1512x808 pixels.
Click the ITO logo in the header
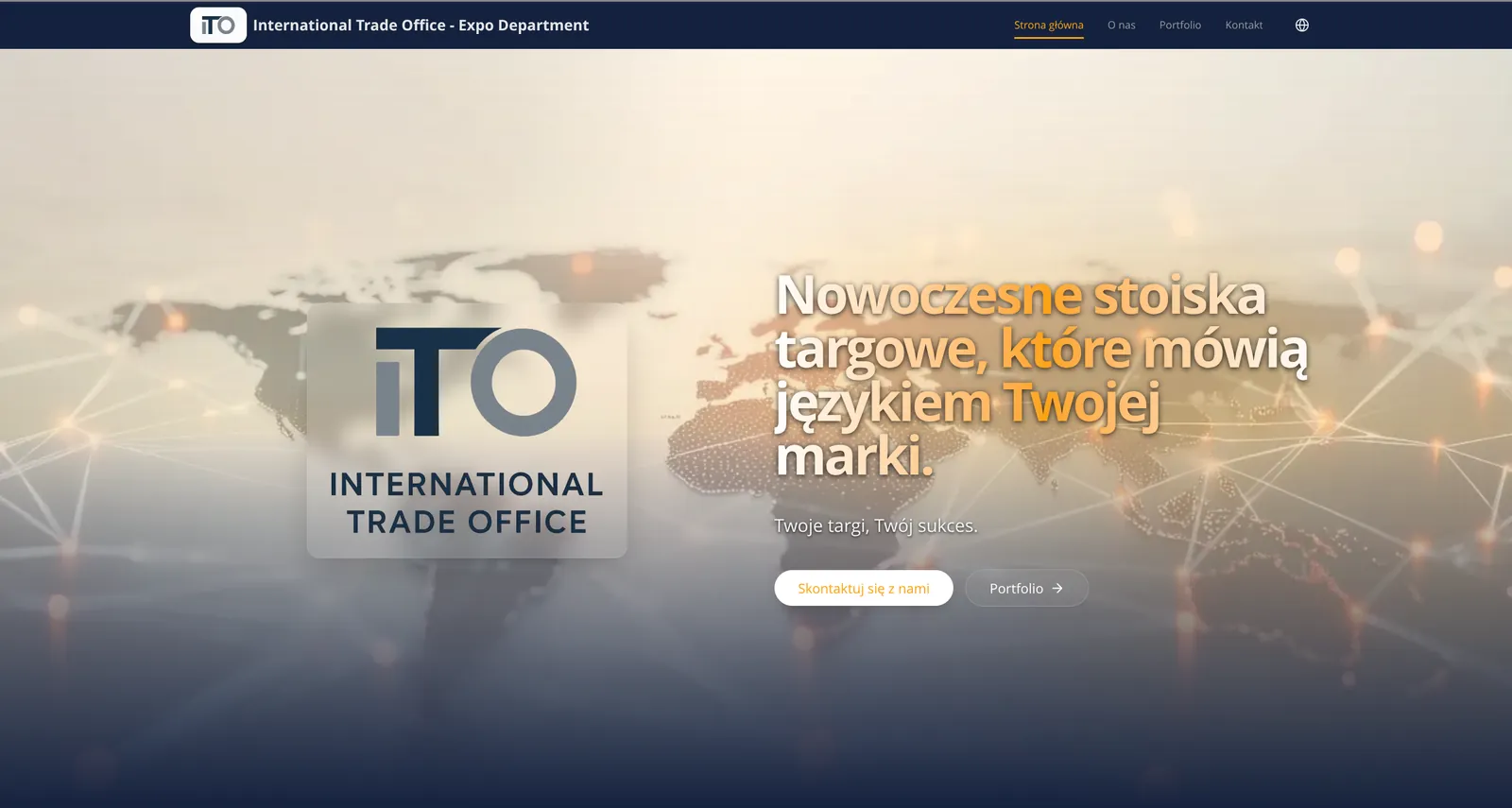pyautogui.click(x=218, y=26)
